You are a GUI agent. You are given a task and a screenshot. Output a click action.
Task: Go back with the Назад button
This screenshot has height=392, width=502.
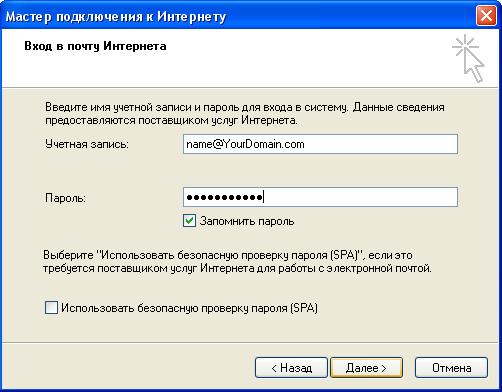tap(291, 368)
